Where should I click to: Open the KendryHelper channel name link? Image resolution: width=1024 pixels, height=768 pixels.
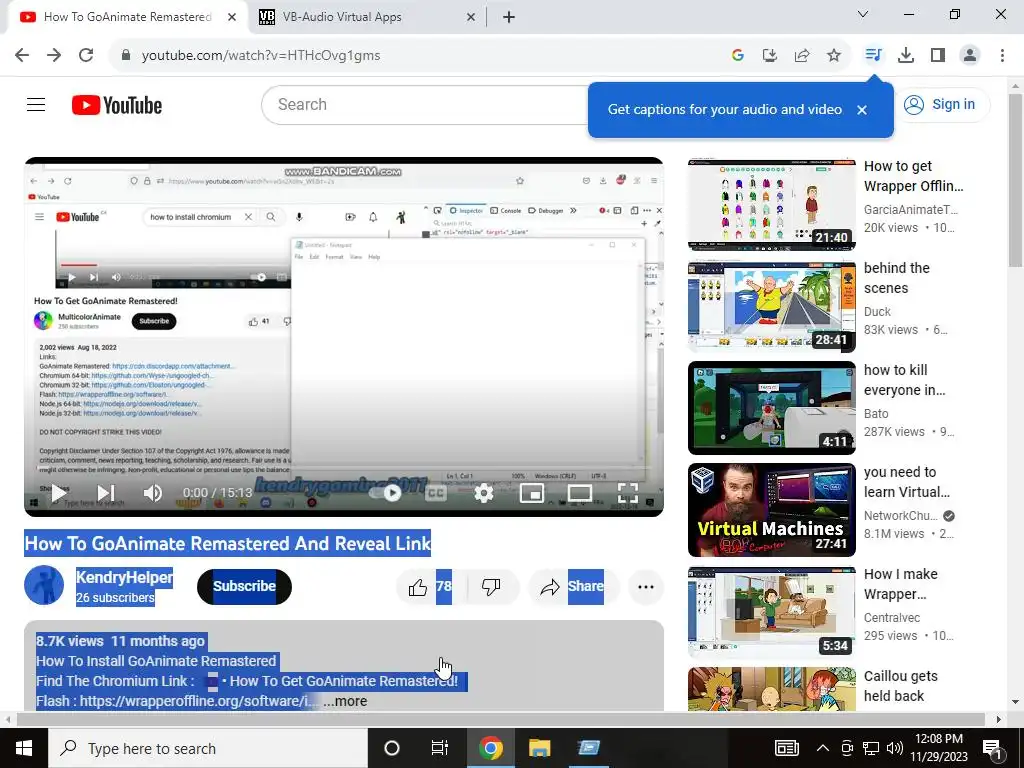(124, 577)
